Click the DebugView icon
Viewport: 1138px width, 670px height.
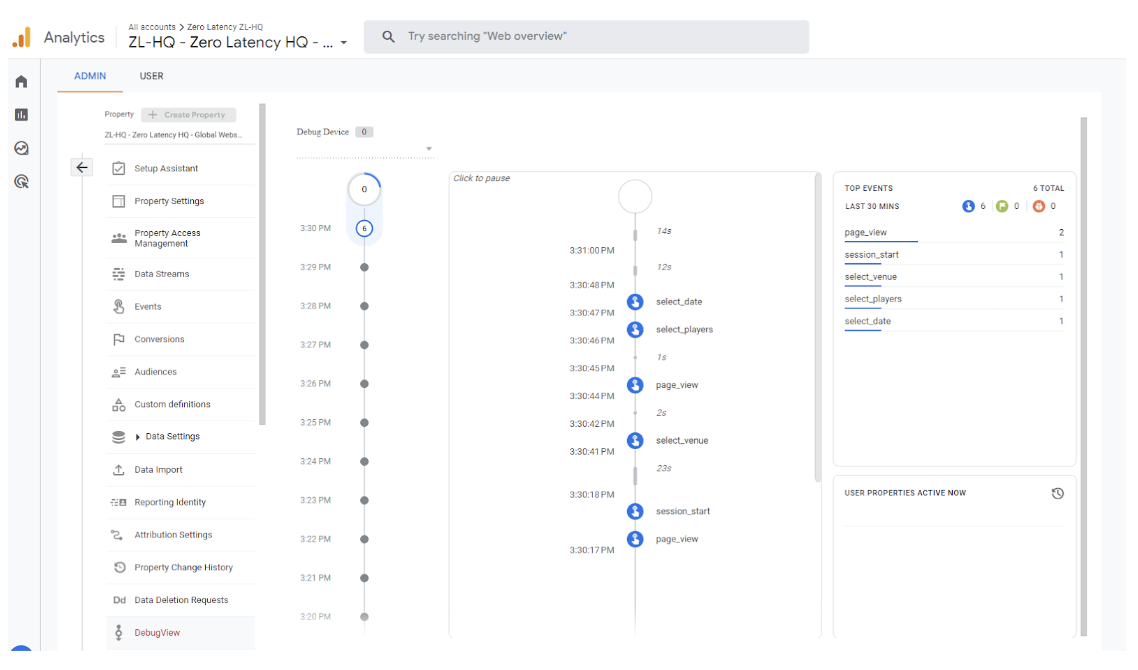pyautogui.click(x=118, y=633)
